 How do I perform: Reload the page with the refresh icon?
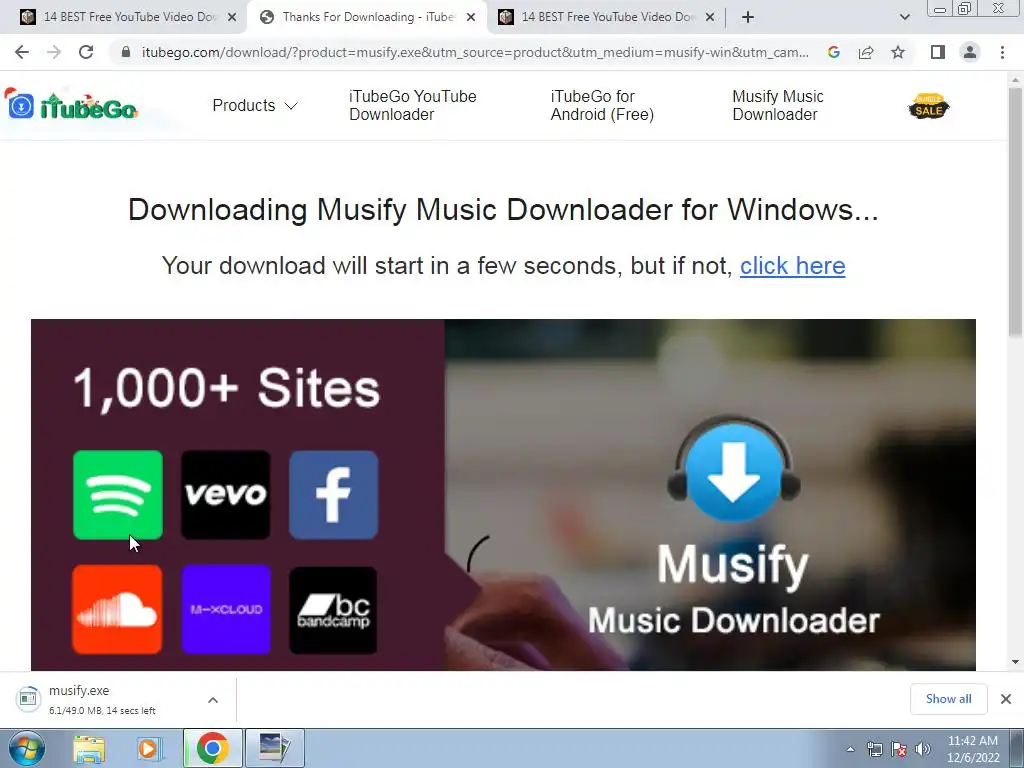point(86,52)
